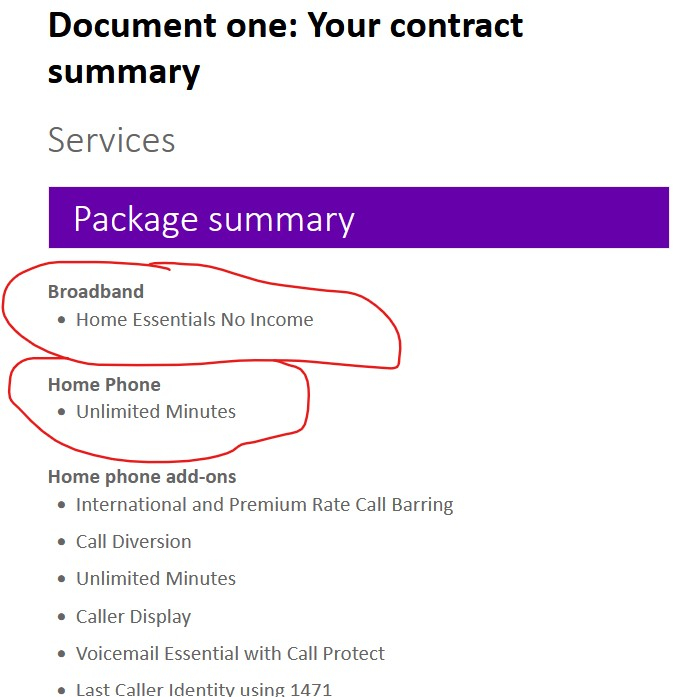This screenshot has width=690, height=697.
Task: Select International and Premium Rate Call Barring
Action: [265, 505]
